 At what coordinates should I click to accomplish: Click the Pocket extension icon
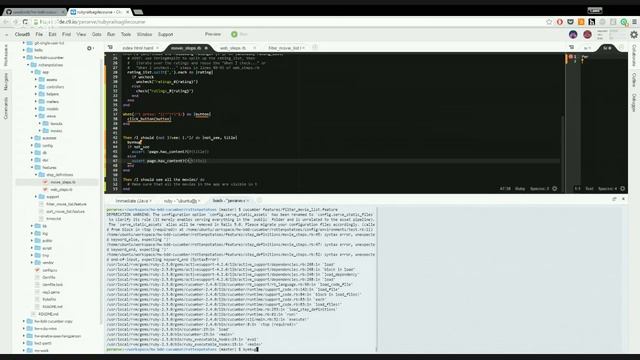(x=570, y=22)
